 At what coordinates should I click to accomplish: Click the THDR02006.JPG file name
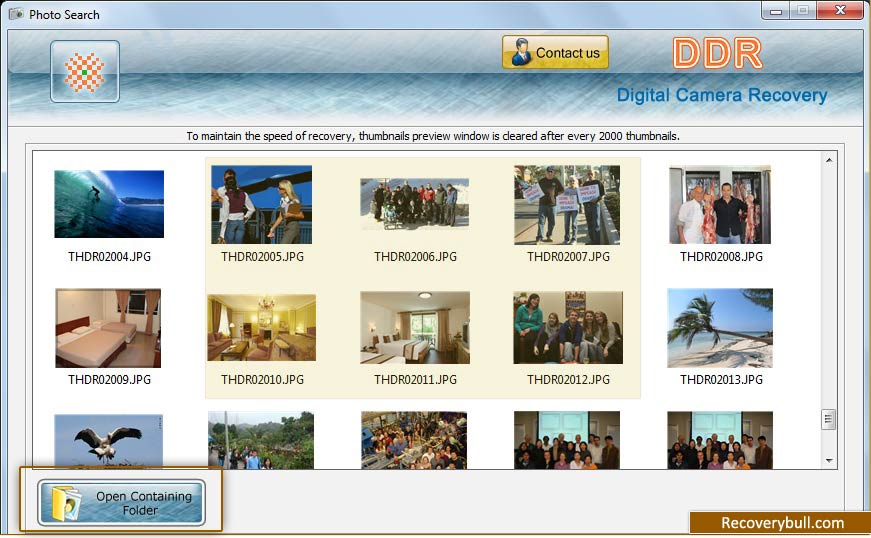pos(415,257)
